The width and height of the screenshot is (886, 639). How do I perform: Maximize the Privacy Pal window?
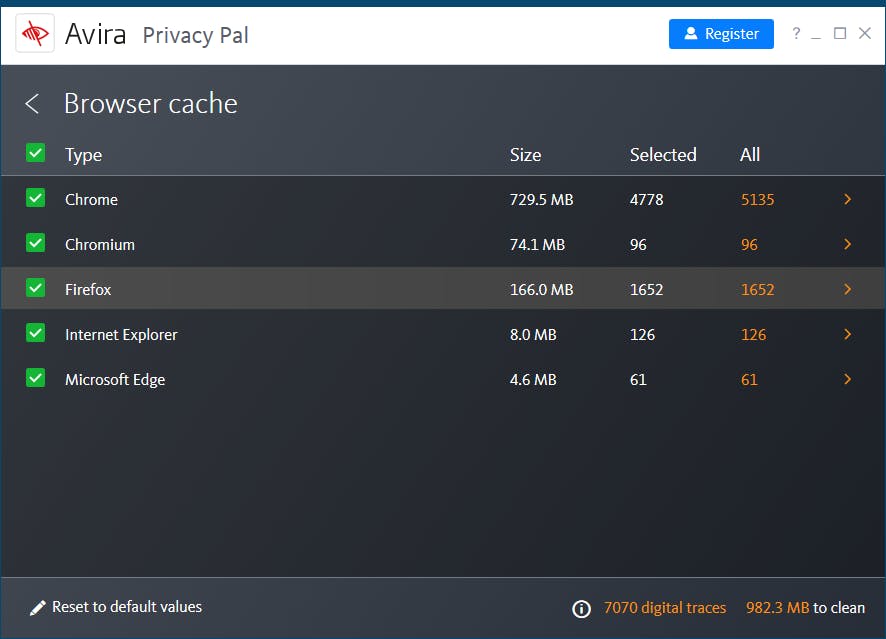tap(840, 33)
